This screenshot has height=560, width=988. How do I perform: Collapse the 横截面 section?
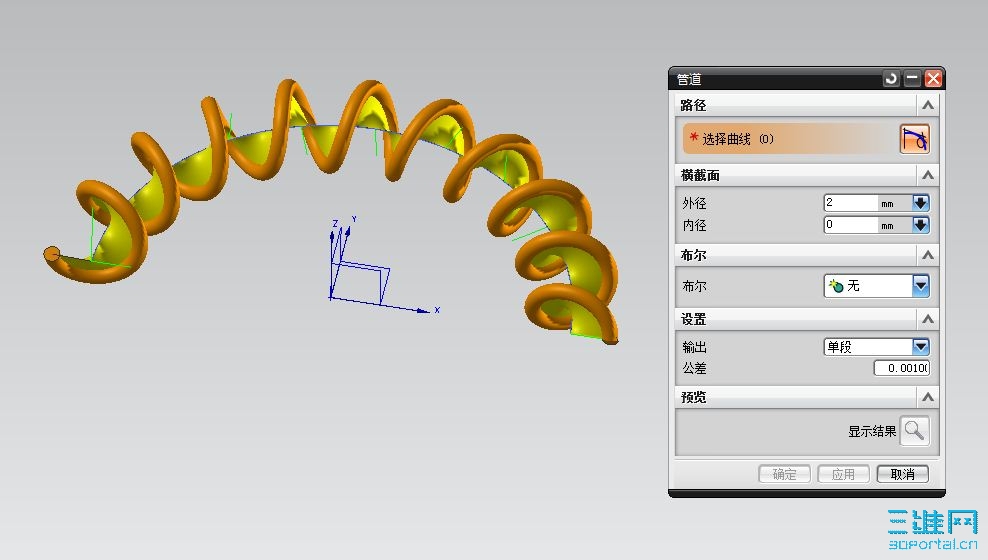[x=928, y=175]
